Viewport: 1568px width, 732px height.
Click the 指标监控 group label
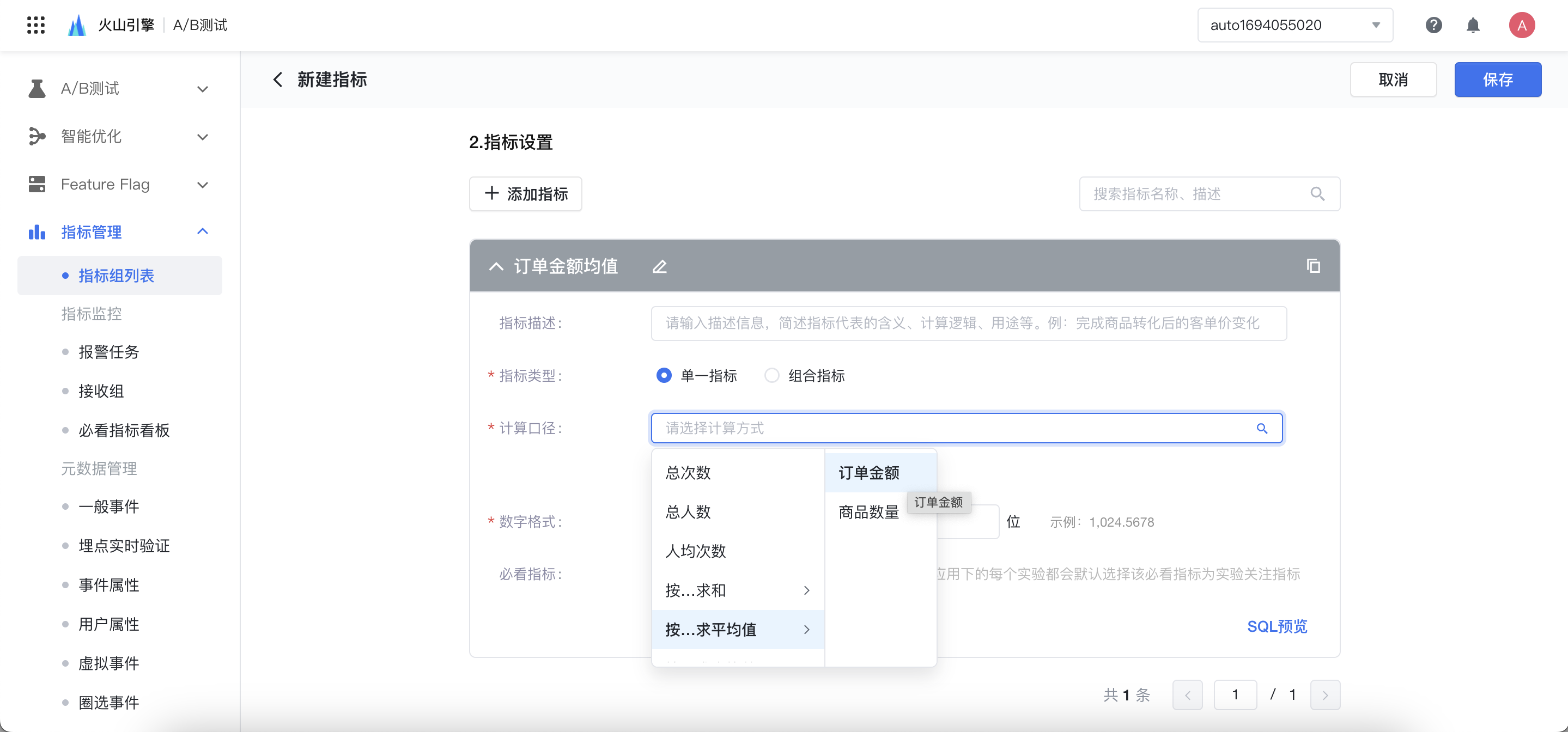(x=92, y=314)
